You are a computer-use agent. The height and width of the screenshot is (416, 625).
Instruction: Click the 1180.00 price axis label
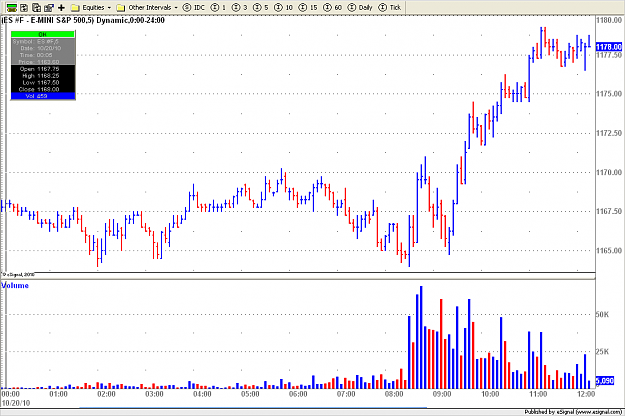[x=609, y=20]
